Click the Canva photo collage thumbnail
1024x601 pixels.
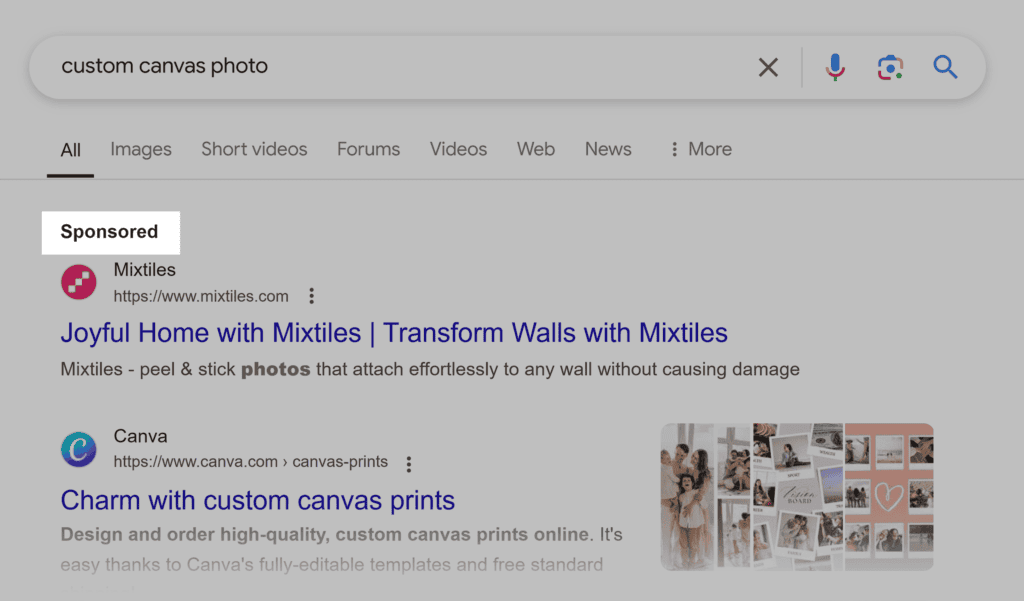(797, 496)
